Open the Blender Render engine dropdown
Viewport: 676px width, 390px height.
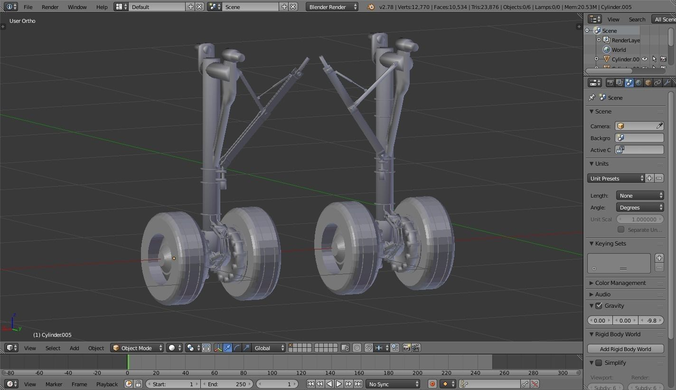(x=332, y=7)
